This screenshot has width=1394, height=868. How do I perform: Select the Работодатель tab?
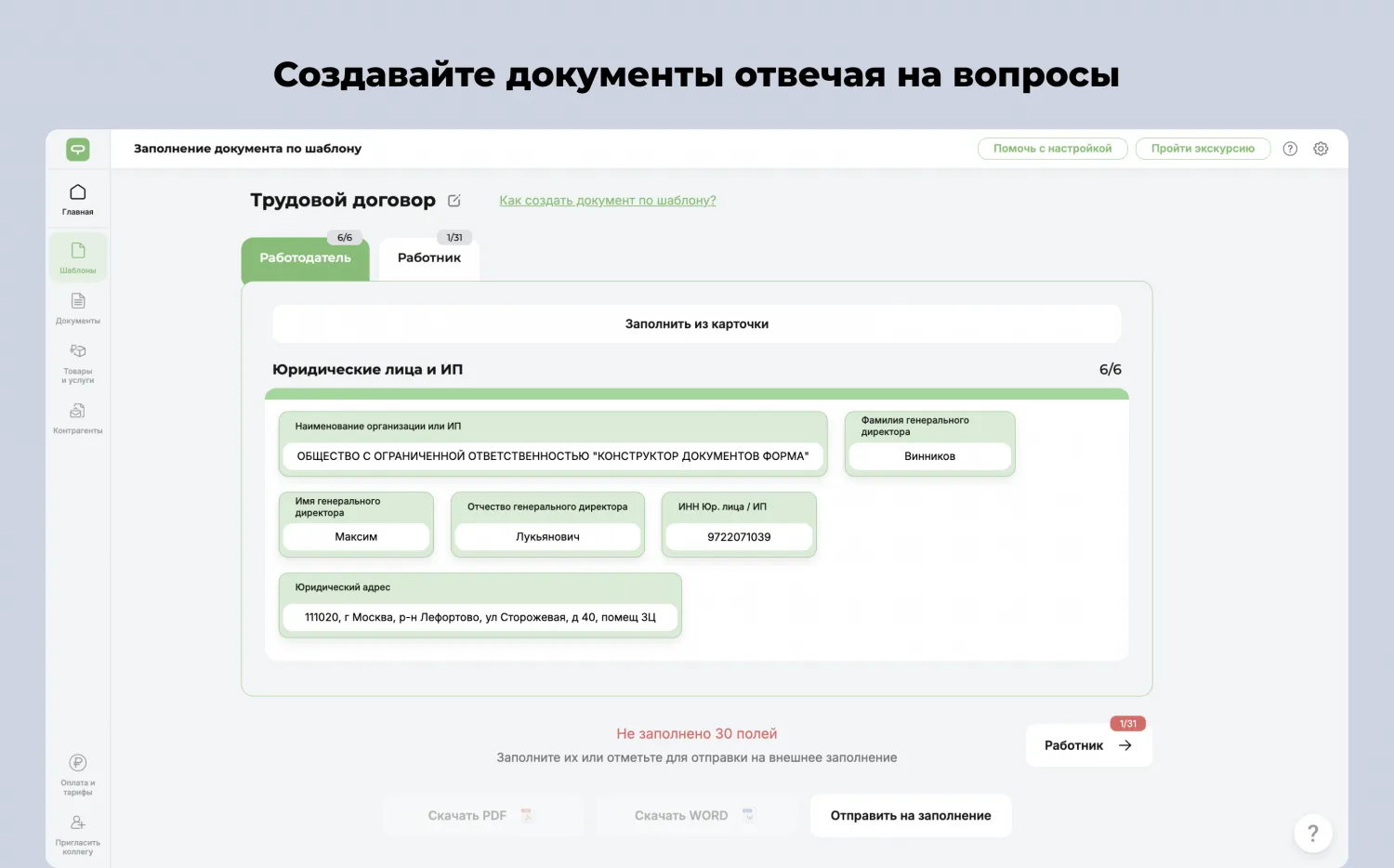305,258
